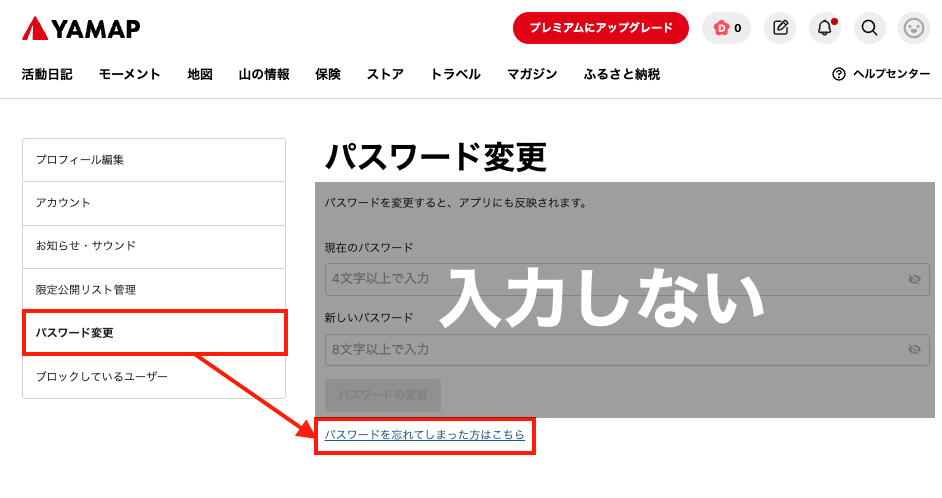
Task: Open ストア menu item
Action: pyautogui.click(x=385, y=74)
